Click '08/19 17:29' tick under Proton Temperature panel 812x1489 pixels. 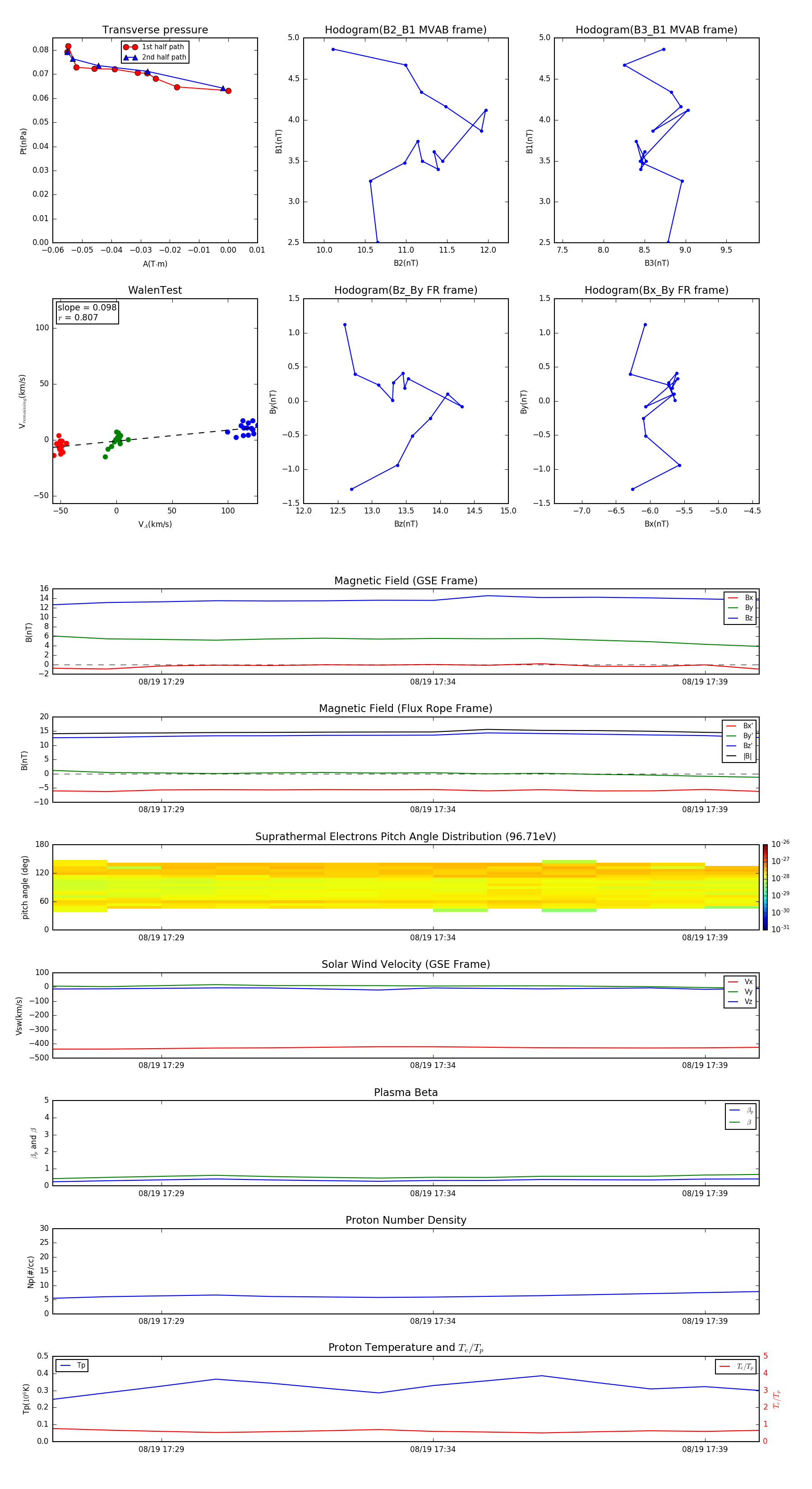(161, 1449)
